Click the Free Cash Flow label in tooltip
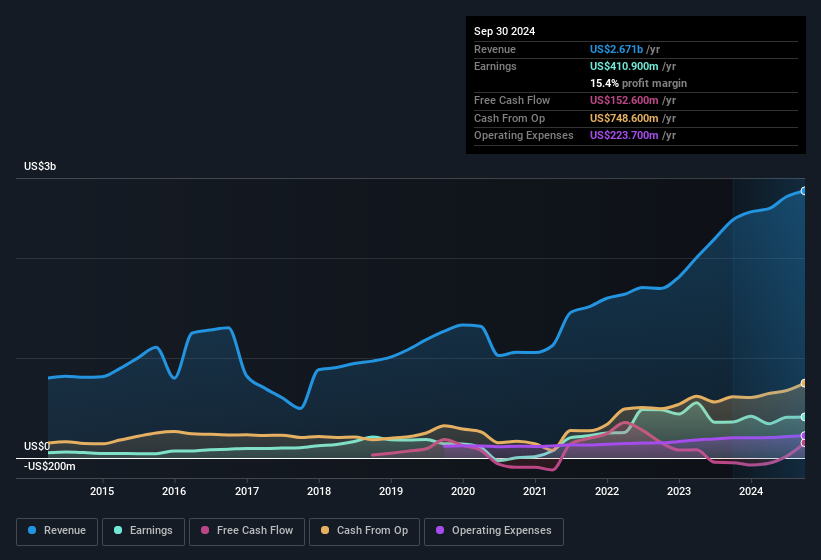Image resolution: width=821 pixels, height=560 pixels. [x=512, y=100]
